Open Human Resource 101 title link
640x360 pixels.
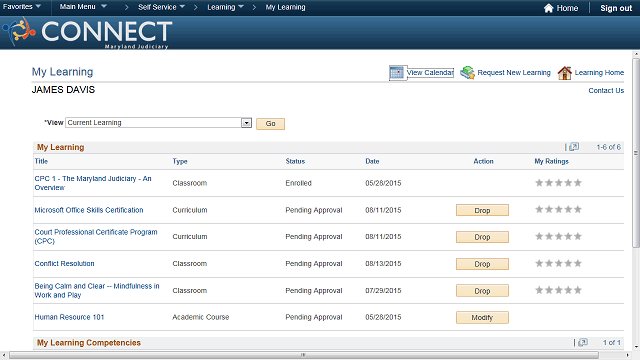pyautogui.click(x=69, y=317)
